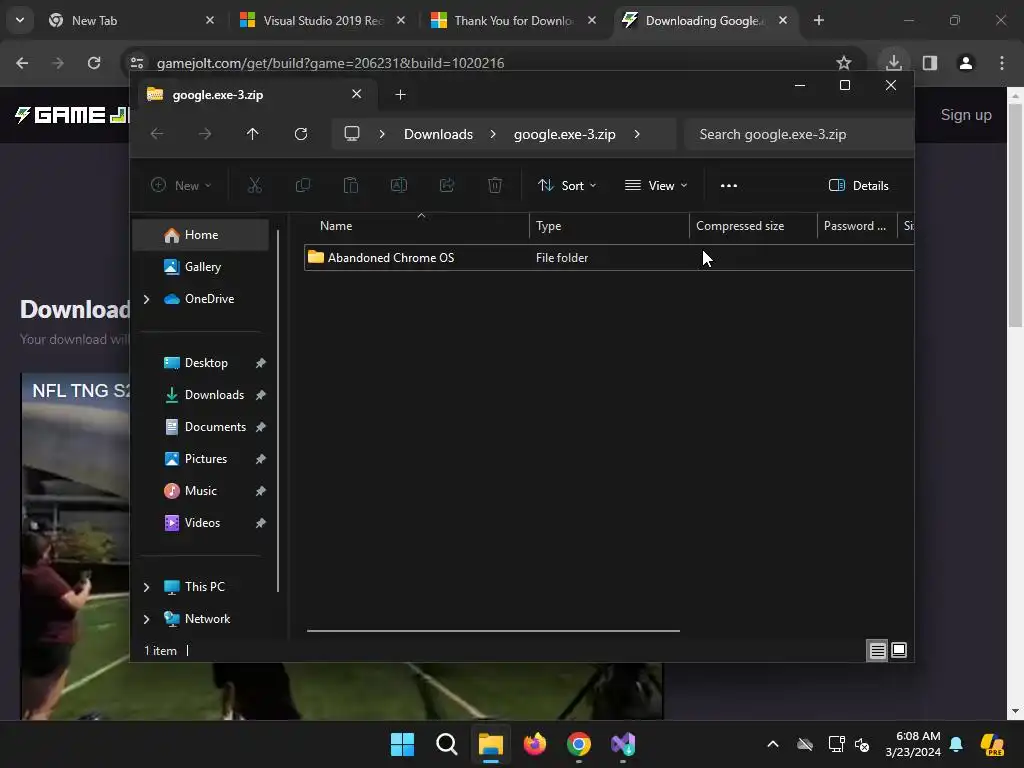The width and height of the screenshot is (1024, 768).
Task: Click the Search google.exe-3.zip field
Action: point(799,134)
